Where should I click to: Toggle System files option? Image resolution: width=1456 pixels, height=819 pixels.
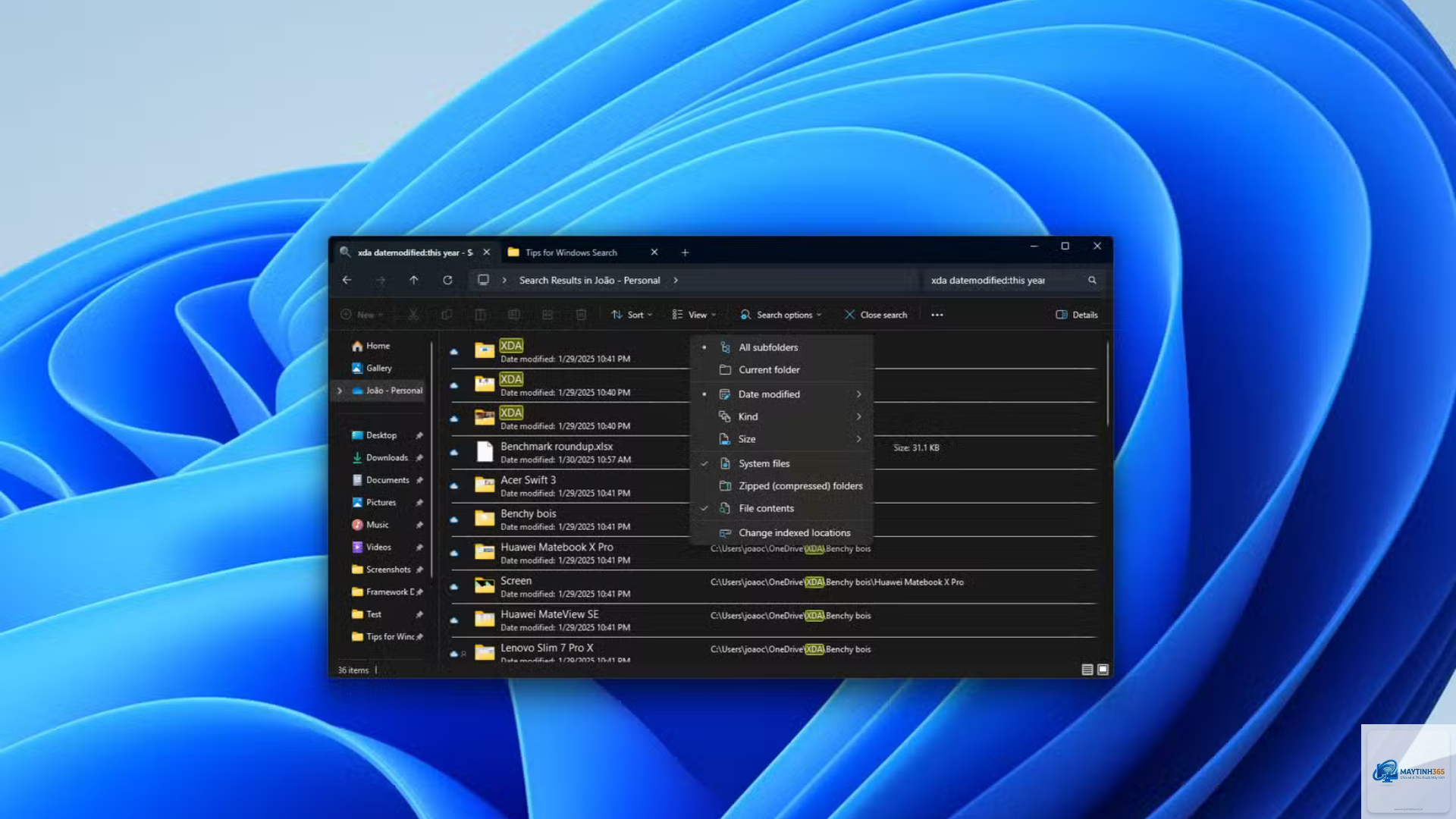click(x=782, y=463)
